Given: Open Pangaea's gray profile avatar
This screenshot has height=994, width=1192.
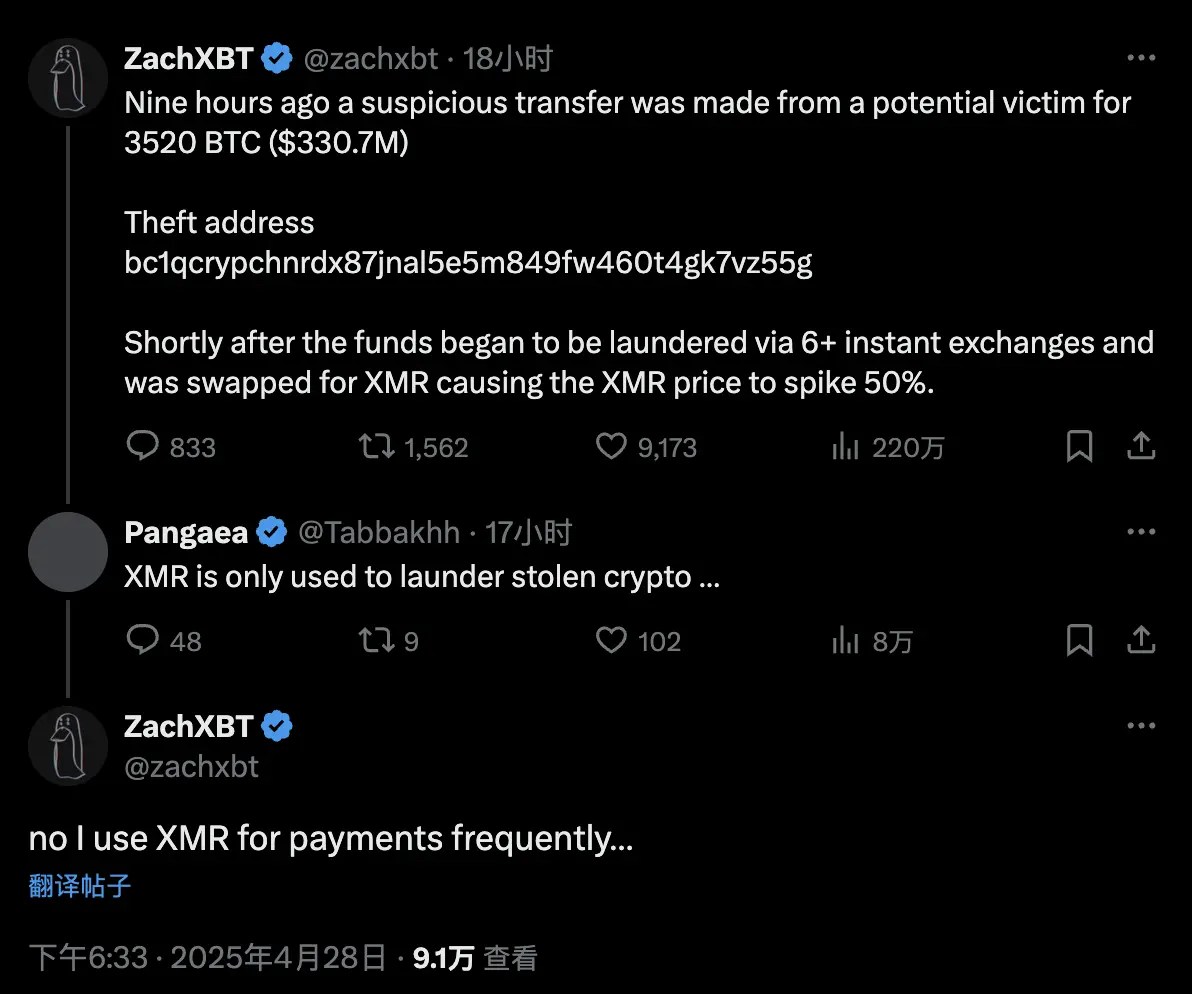Looking at the screenshot, I should 68,552.
